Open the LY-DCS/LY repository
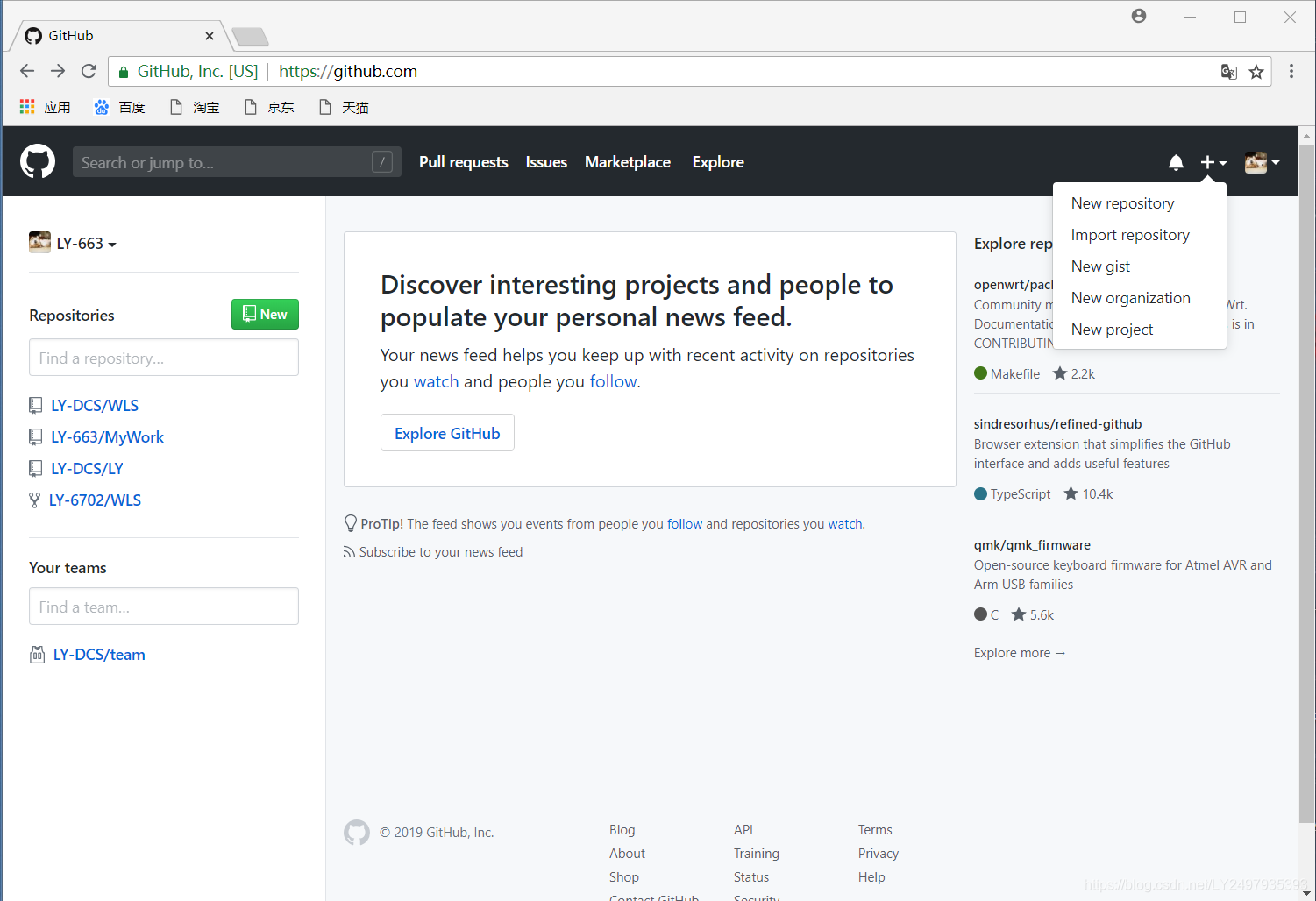This screenshot has width=1316, height=901. 87,469
